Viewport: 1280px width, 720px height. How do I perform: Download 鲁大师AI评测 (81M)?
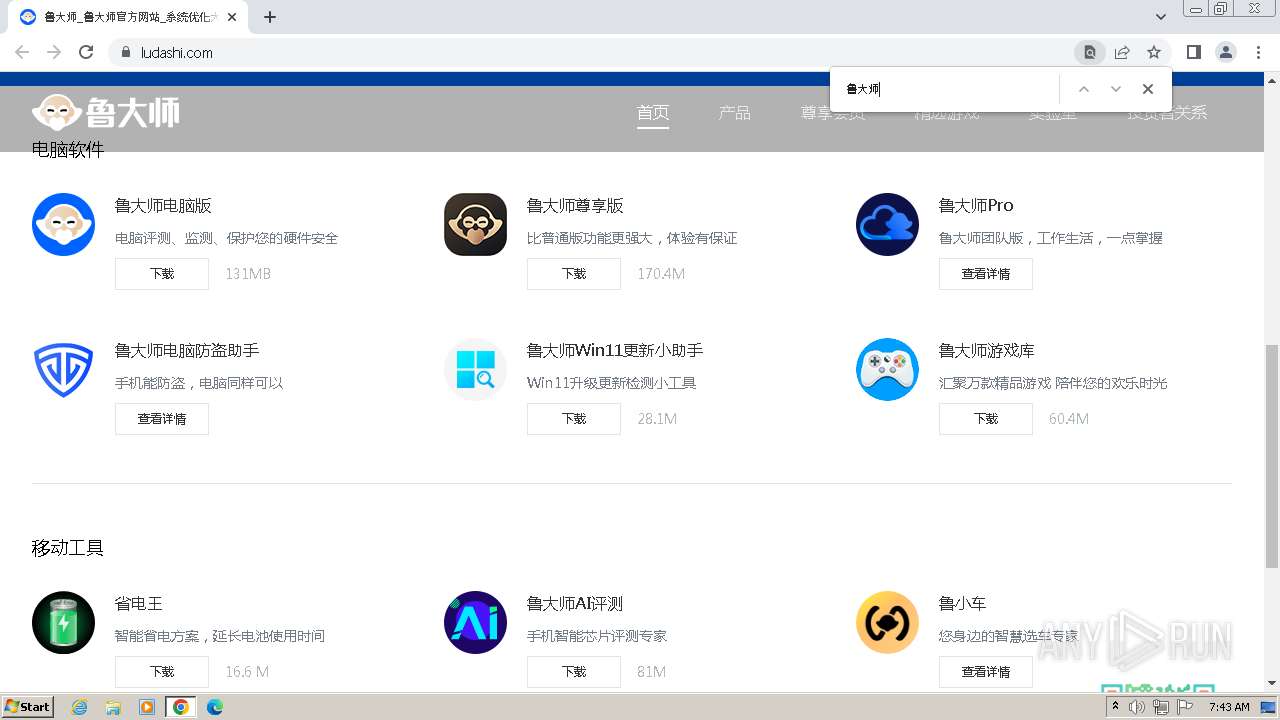click(574, 672)
